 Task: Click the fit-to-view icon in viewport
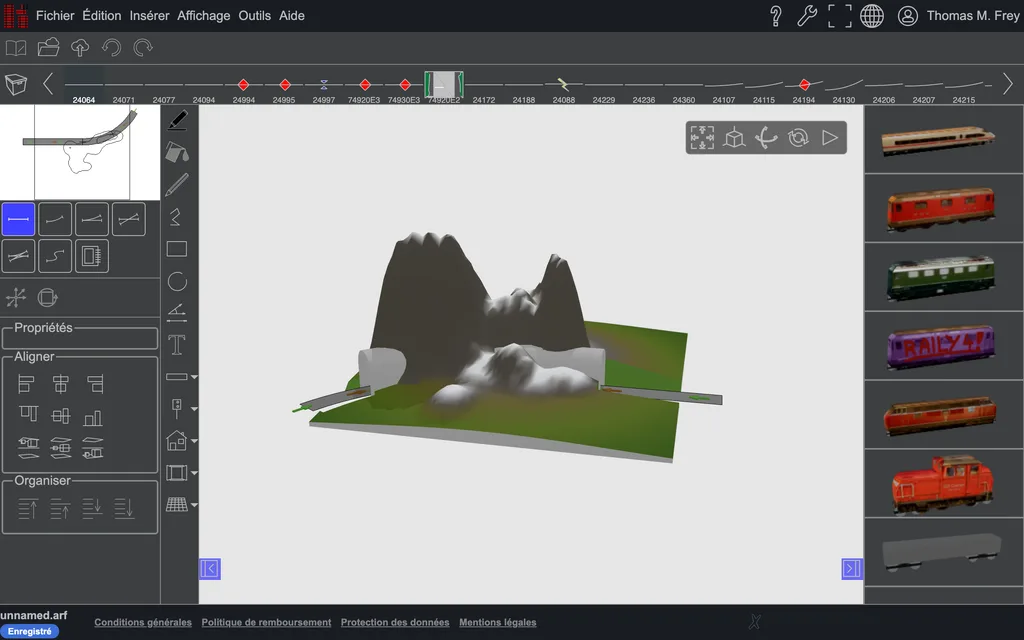[702, 138]
